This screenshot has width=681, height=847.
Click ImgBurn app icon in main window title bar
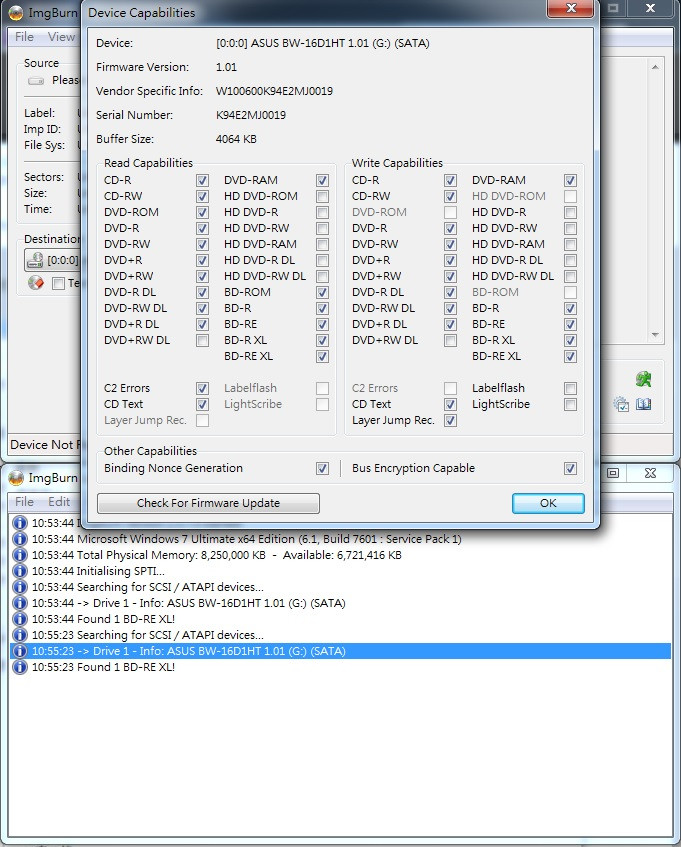click(16, 11)
